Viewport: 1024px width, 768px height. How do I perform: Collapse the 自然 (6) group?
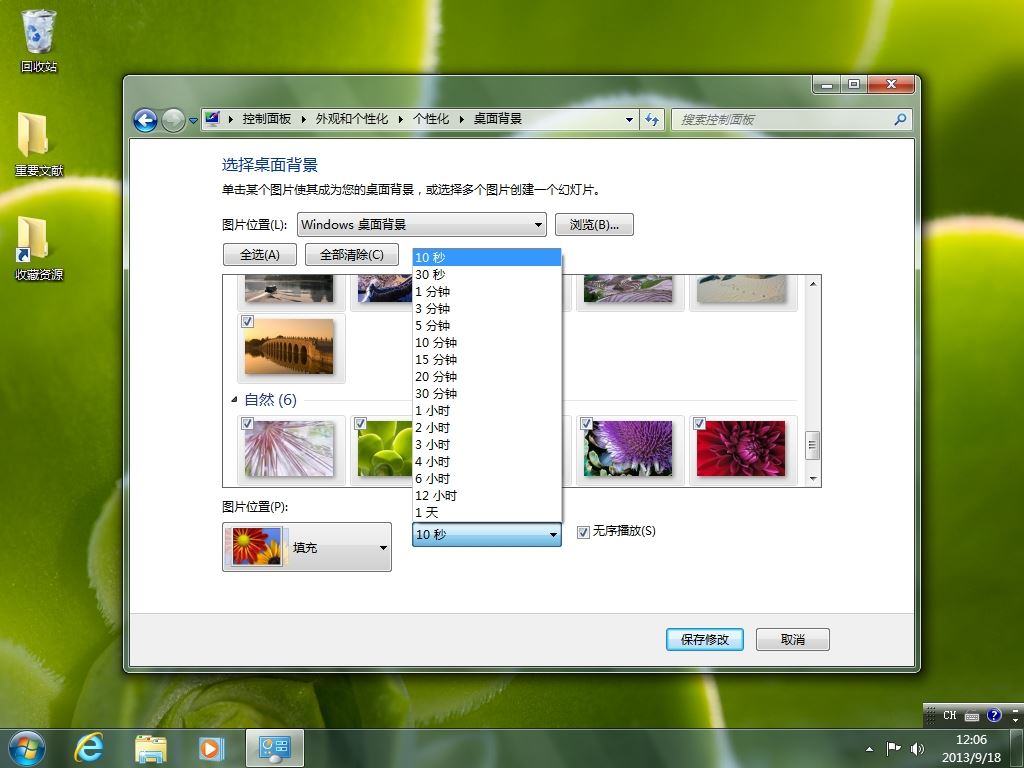coord(234,399)
